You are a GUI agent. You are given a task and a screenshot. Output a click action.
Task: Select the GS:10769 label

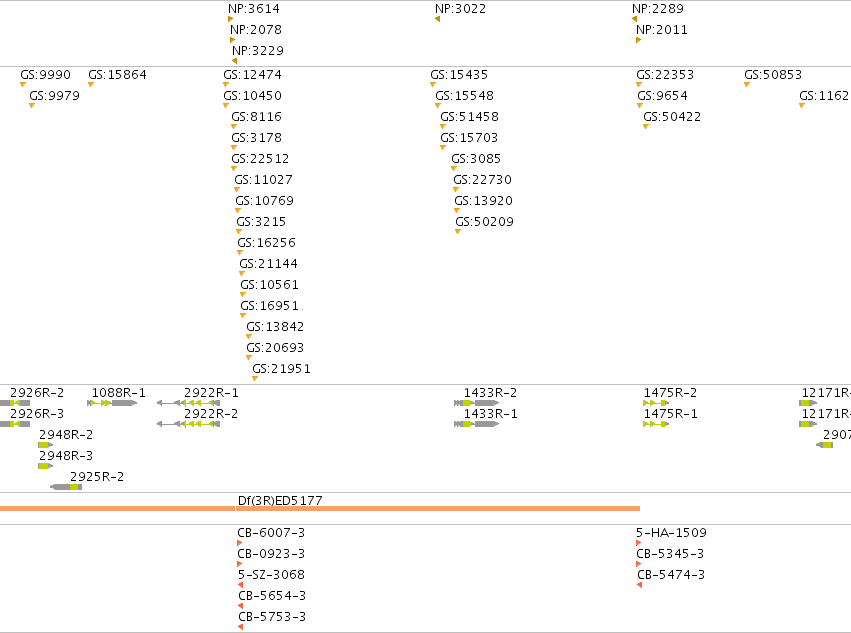pos(264,201)
